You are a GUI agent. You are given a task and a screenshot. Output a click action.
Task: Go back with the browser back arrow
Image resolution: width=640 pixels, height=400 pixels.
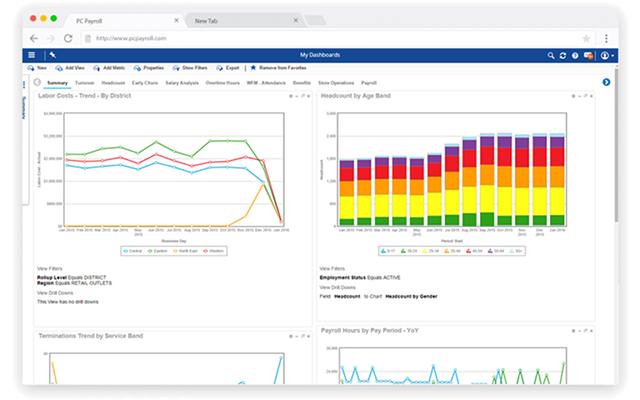[34, 38]
